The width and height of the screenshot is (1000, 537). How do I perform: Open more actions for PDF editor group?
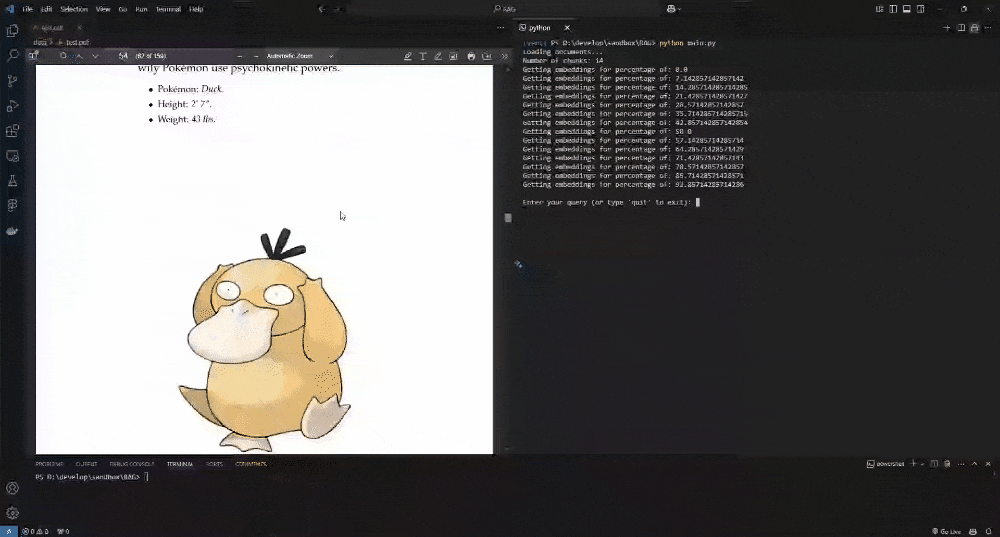[x=501, y=27]
